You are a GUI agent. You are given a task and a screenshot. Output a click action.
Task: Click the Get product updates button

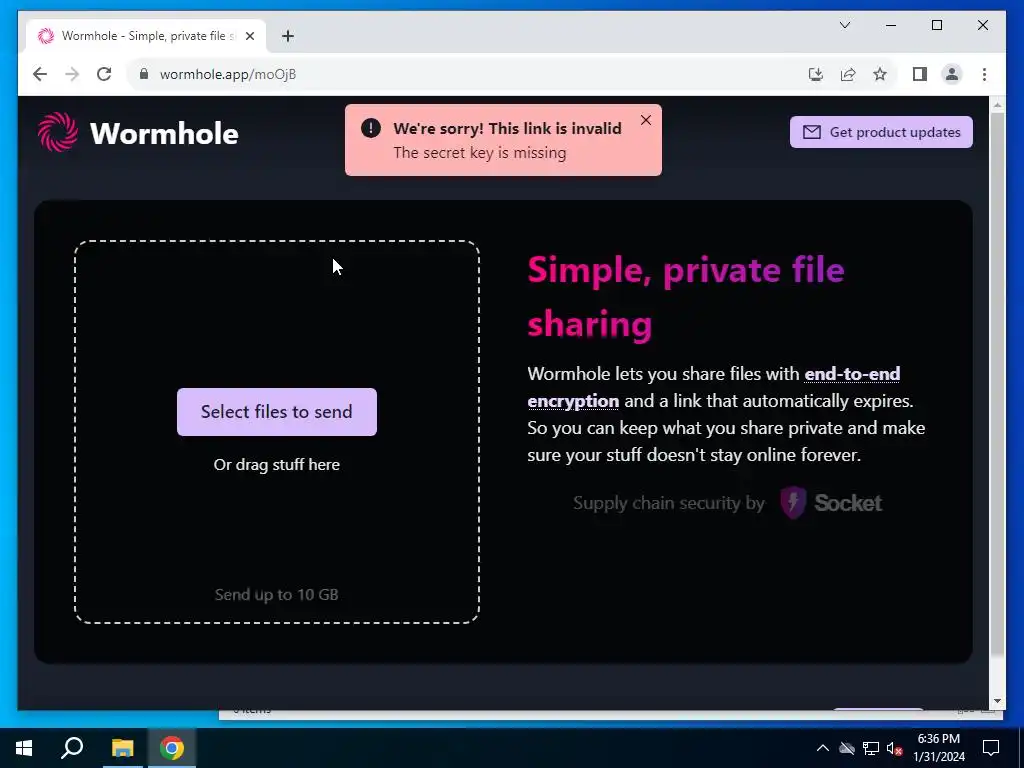coord(881,132)
